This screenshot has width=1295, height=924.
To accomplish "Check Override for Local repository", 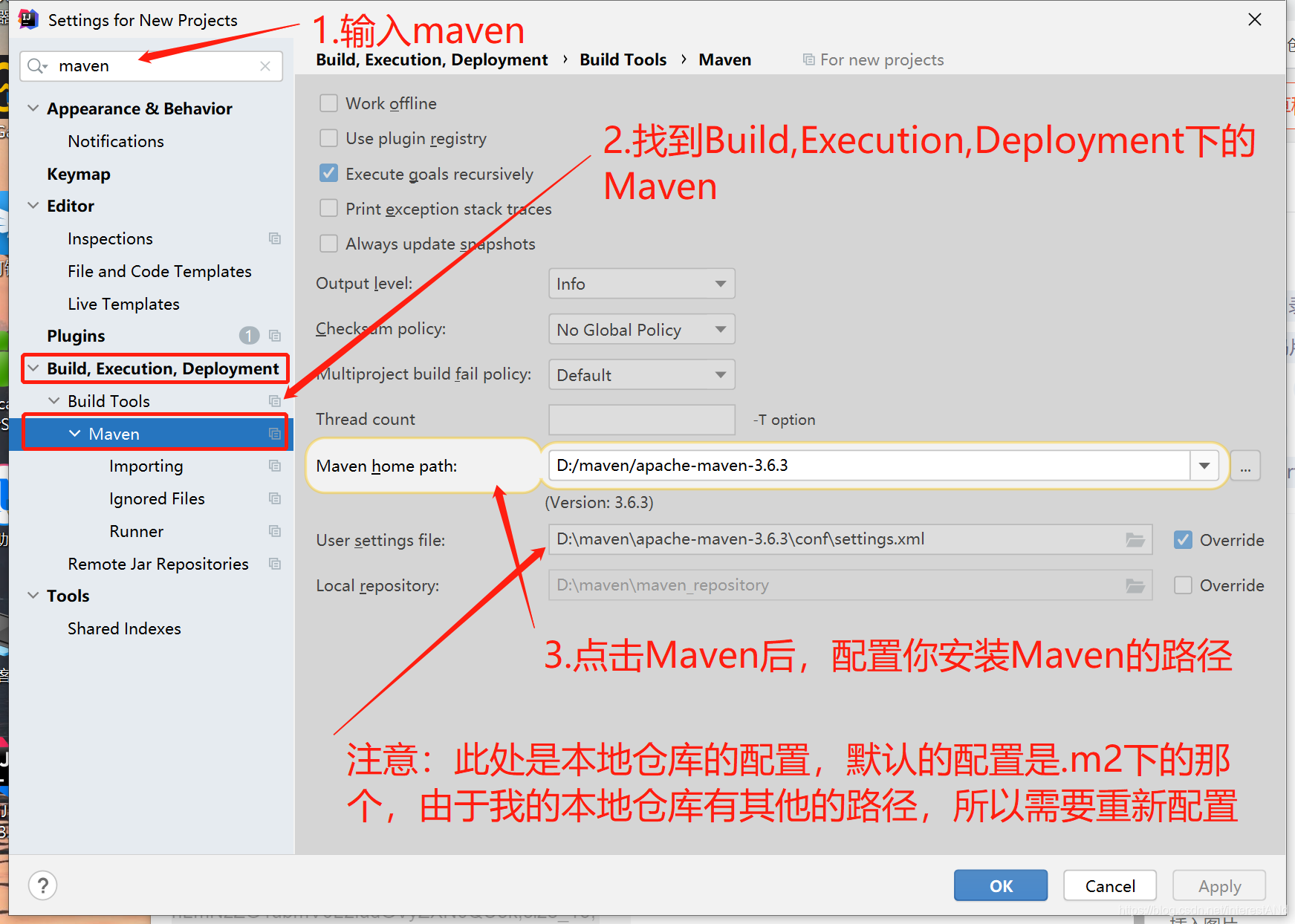I will pyautogui.click(x=1184, y=585).
